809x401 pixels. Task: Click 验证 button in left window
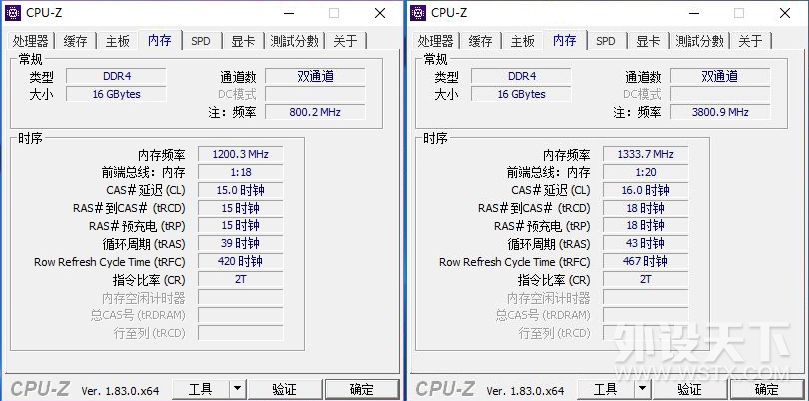click(x=285, y=390)
